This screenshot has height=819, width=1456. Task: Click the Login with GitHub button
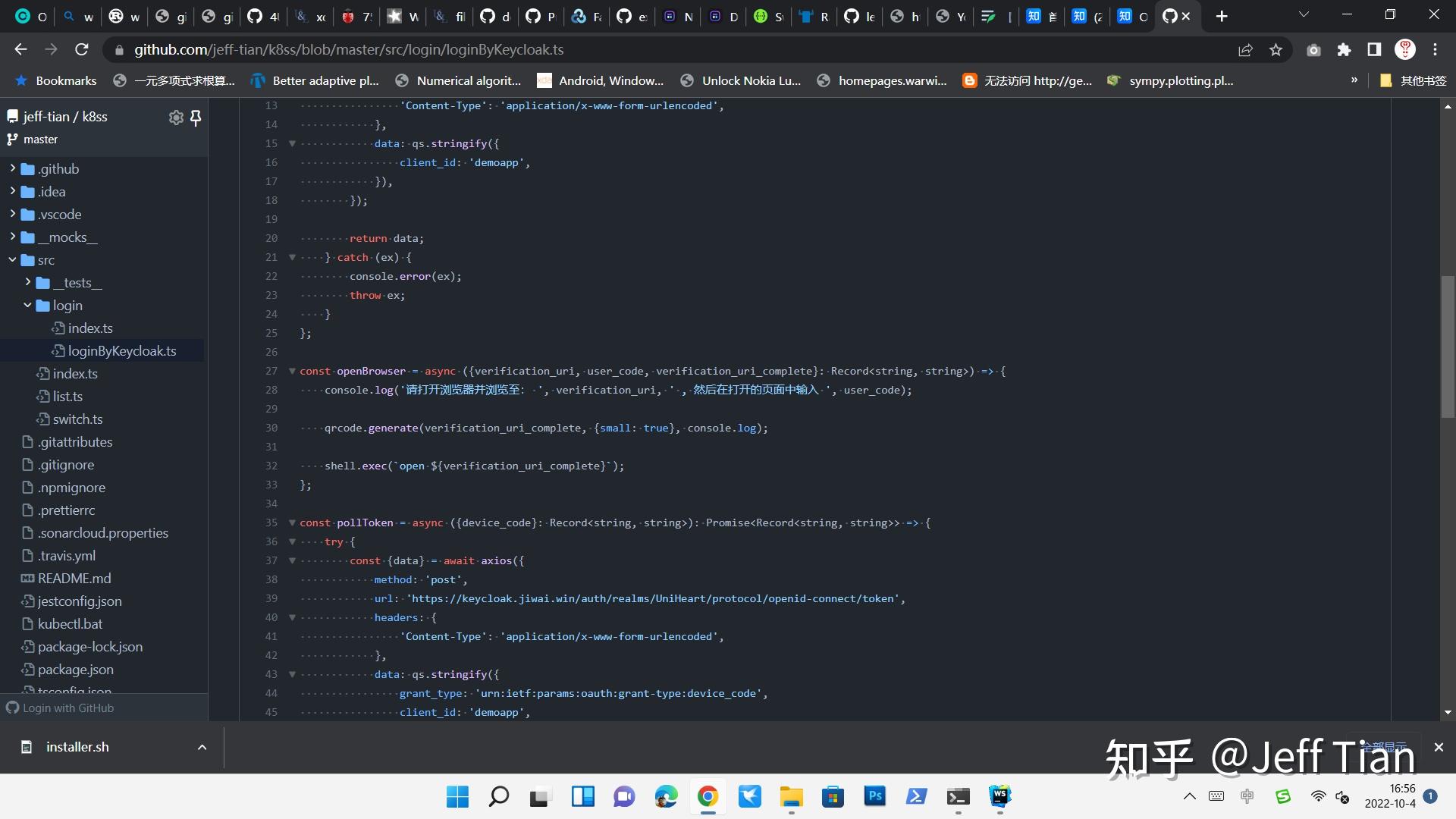(x=61, y=708)
